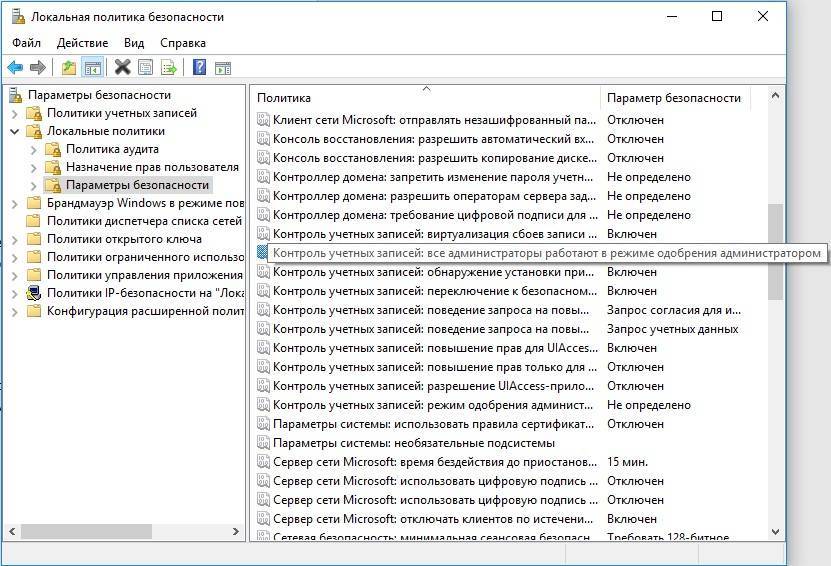Click the Delete (X) toolbar icon
Viewport: 831px width, 566px height.
coord(122,67)
